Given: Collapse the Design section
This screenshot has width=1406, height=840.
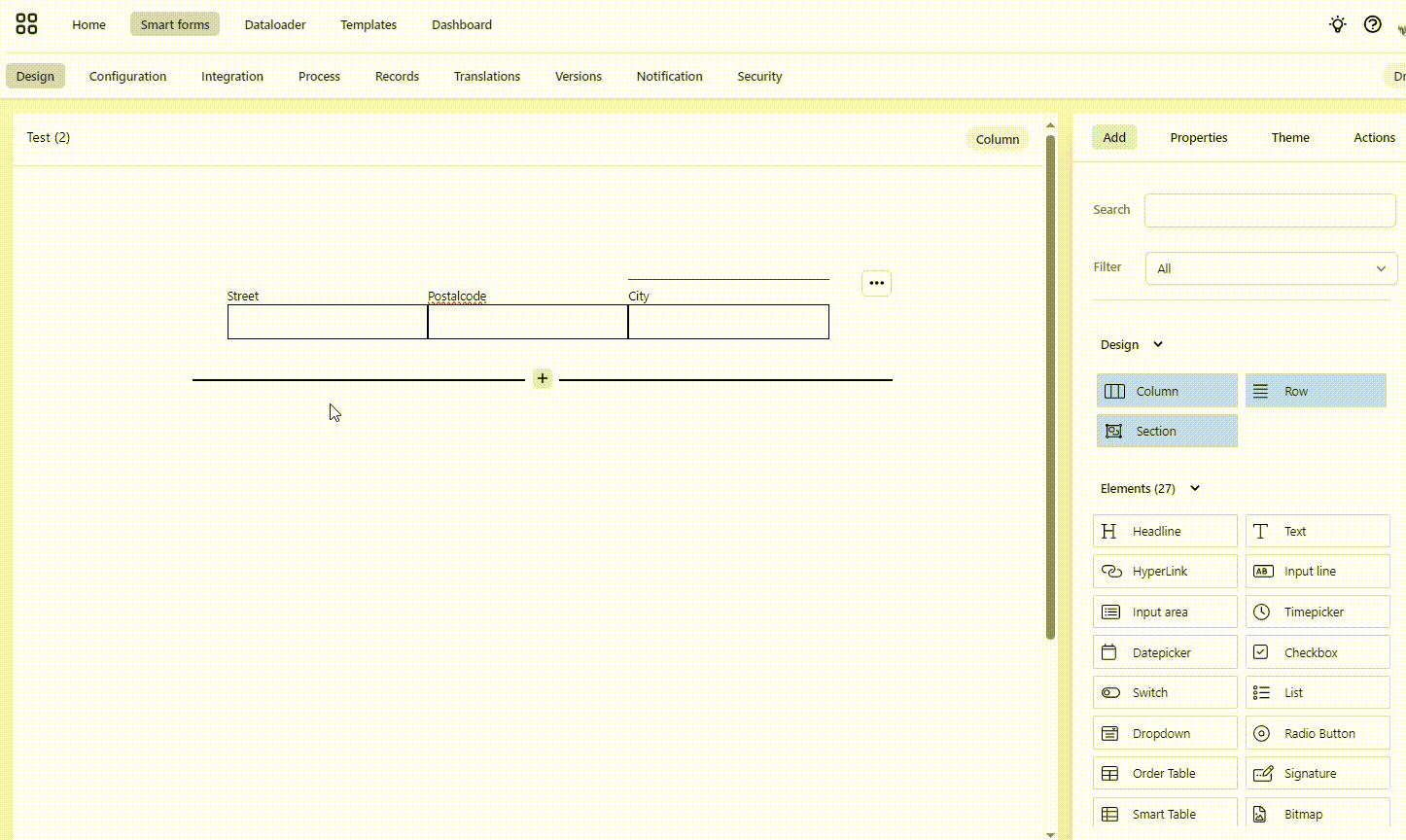Looking at the screenshot, I should (x=1157, y=344).
